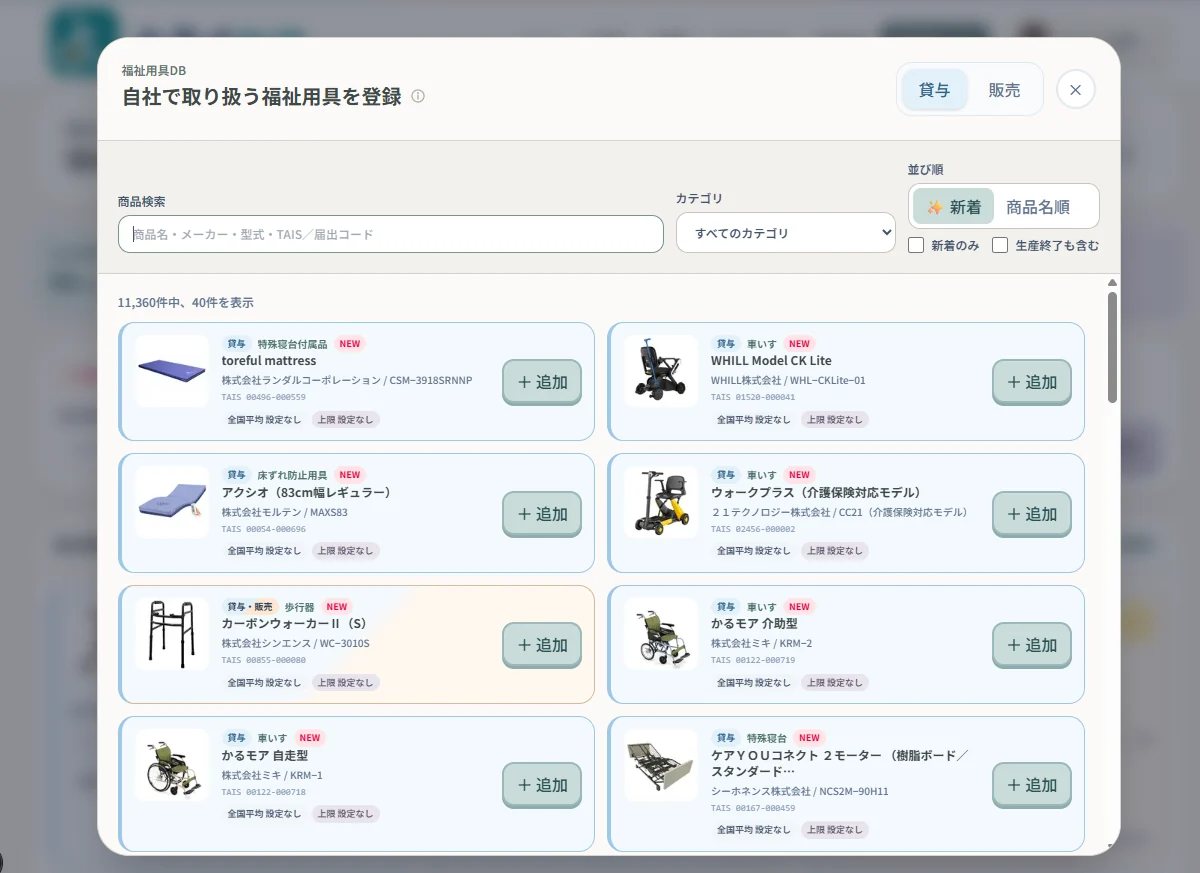
Task: Open アクシオ mattress thumbnail
Action: click(172, 502)
